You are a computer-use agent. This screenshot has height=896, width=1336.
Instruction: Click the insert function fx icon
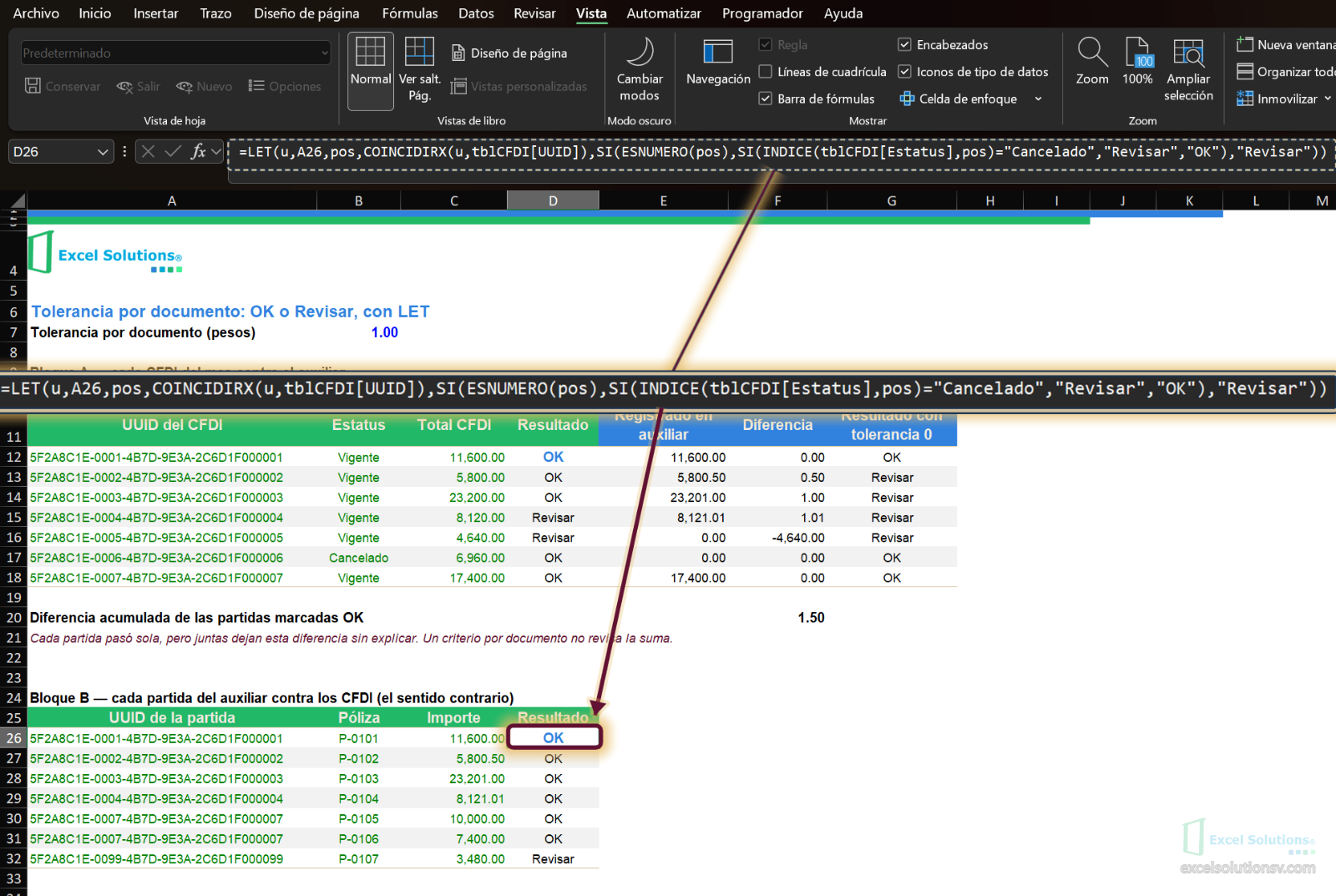click(x=198, y=151)
